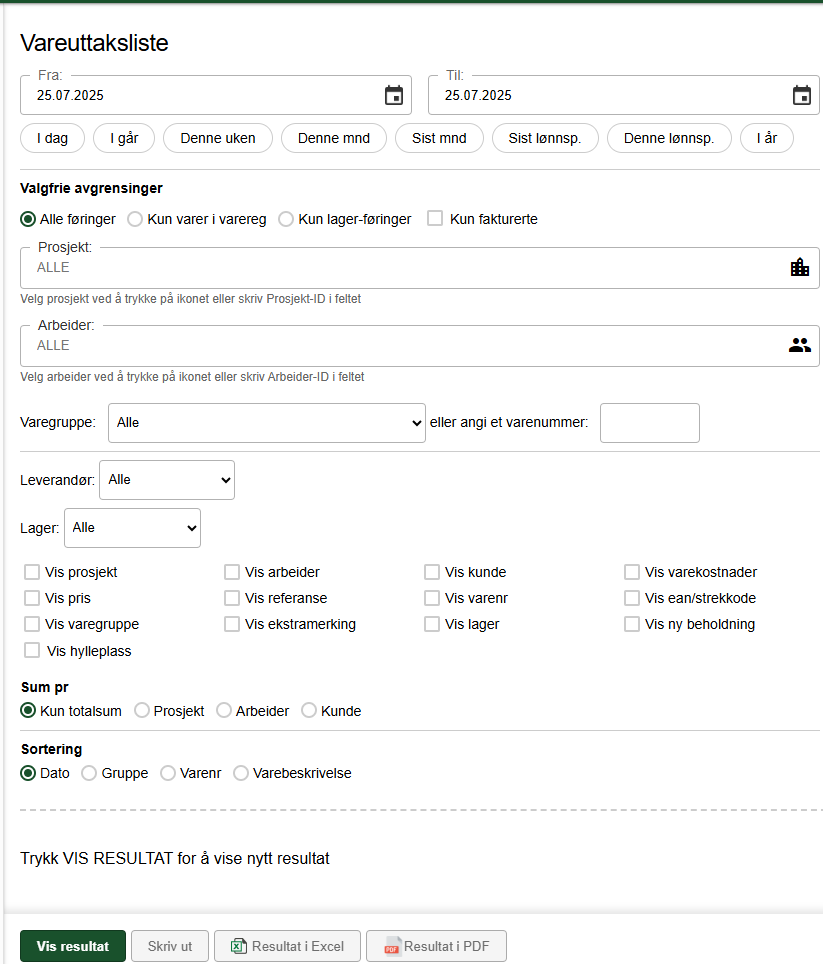Screen dimensions: 823x964
Task: Open the Lager dropdown
Action: [x=132, y=528]
